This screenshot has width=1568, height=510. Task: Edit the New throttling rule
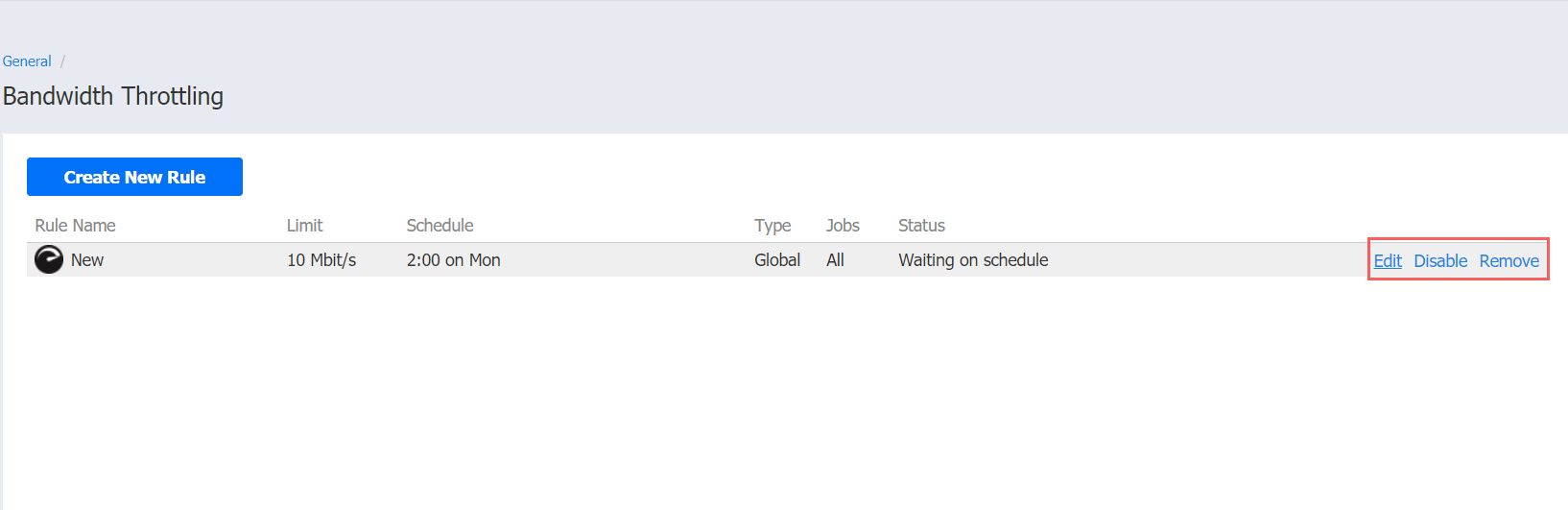(x=1388, y=260)
